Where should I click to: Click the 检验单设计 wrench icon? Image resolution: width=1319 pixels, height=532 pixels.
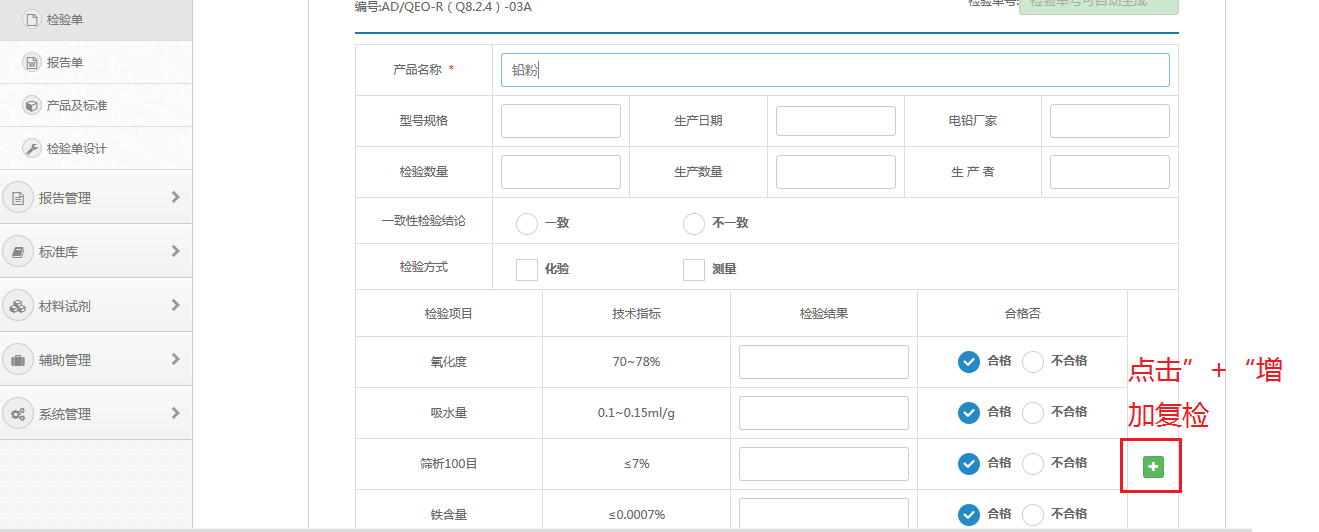(x=31, y=149)
